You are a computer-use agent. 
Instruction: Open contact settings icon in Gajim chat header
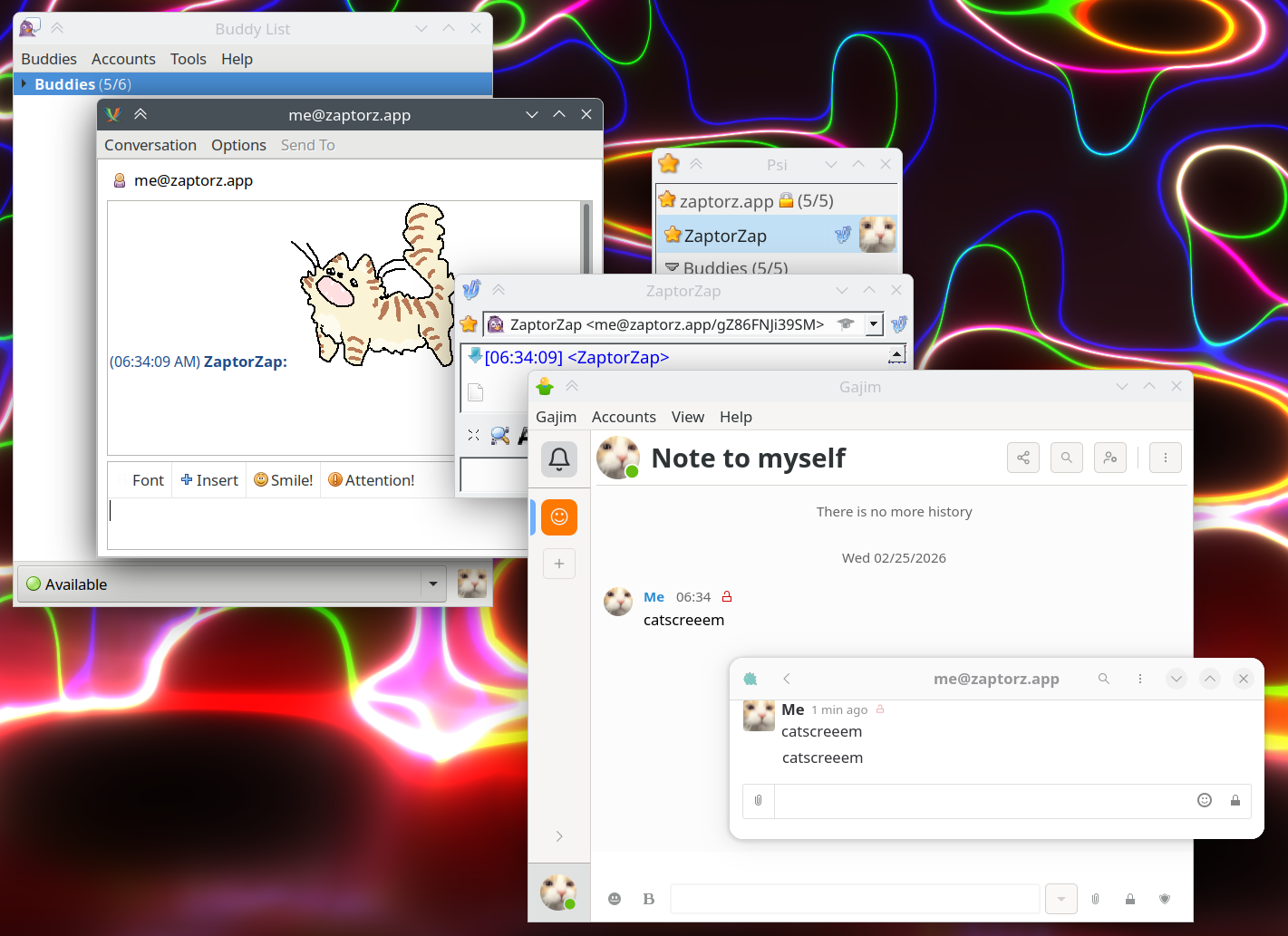[x=1109, y=458]
